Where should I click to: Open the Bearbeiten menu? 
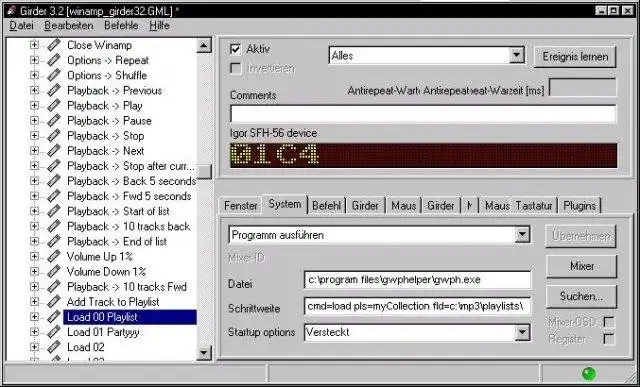point(69,25)
